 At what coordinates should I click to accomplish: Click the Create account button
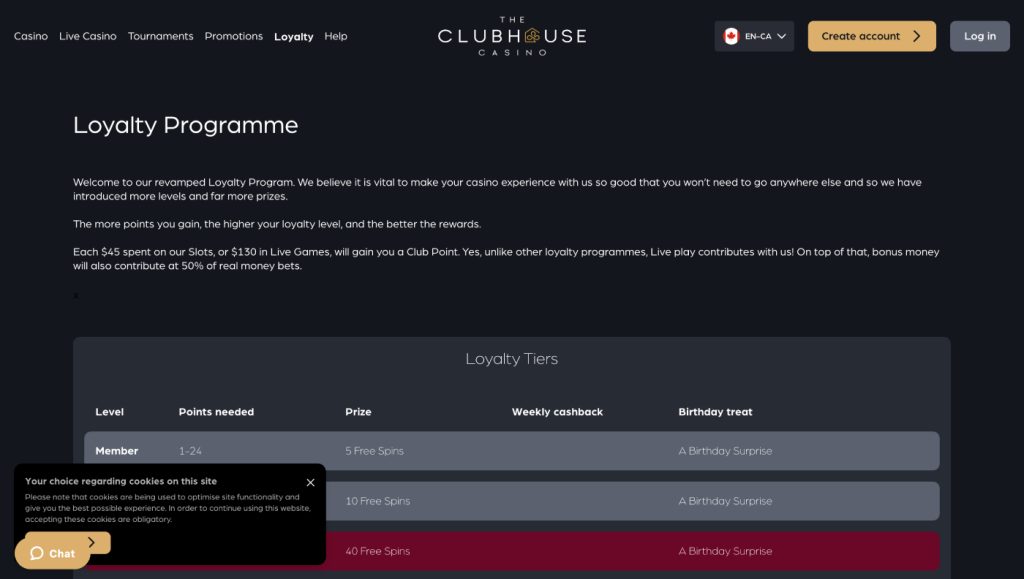pos(871,36)
